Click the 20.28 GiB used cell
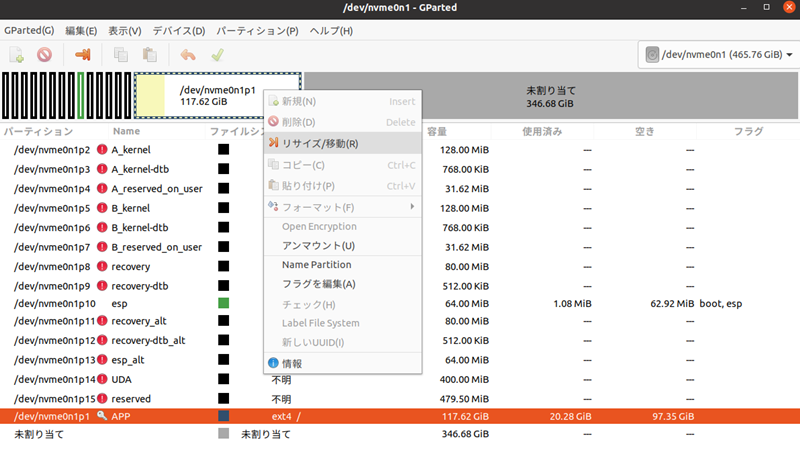The width and height of the screenshot is (800, 470). pos(570,416)
